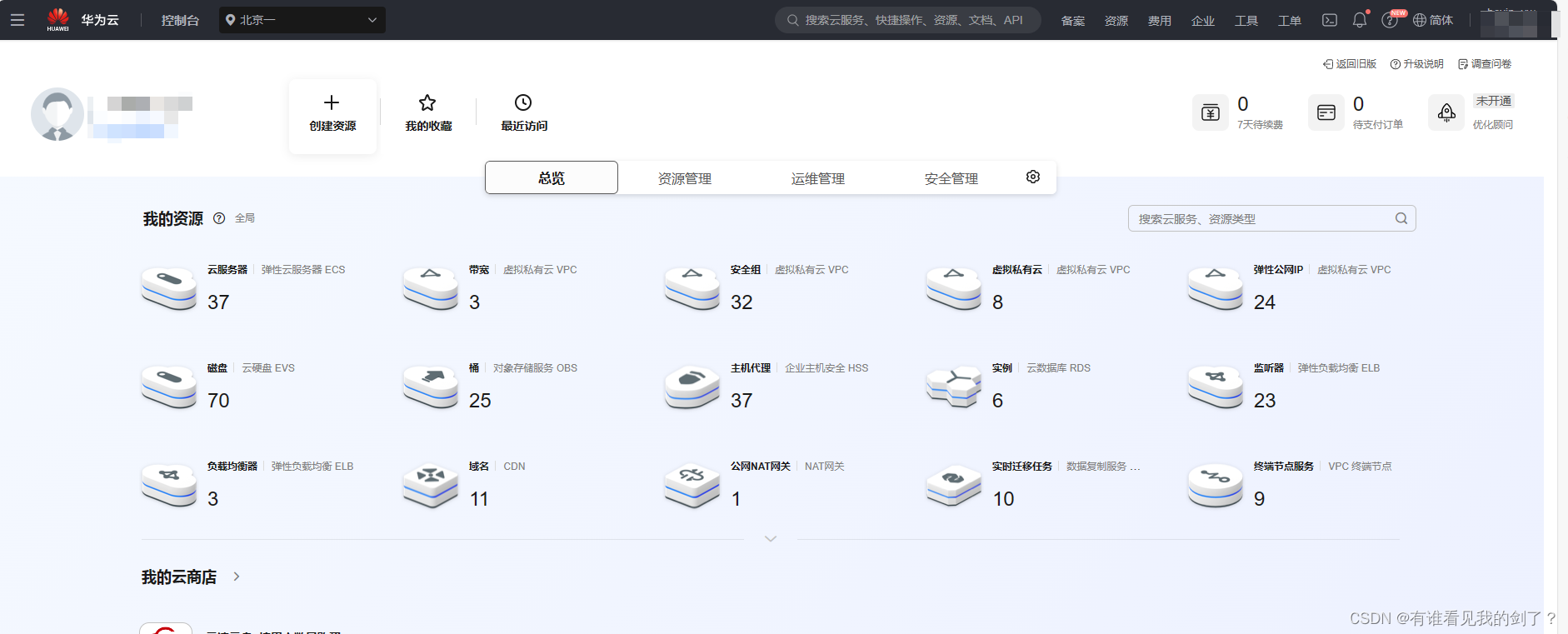Open 调查问卷 link
The height and width of the screenshot is (634, 1568).
pos(1485,64)
